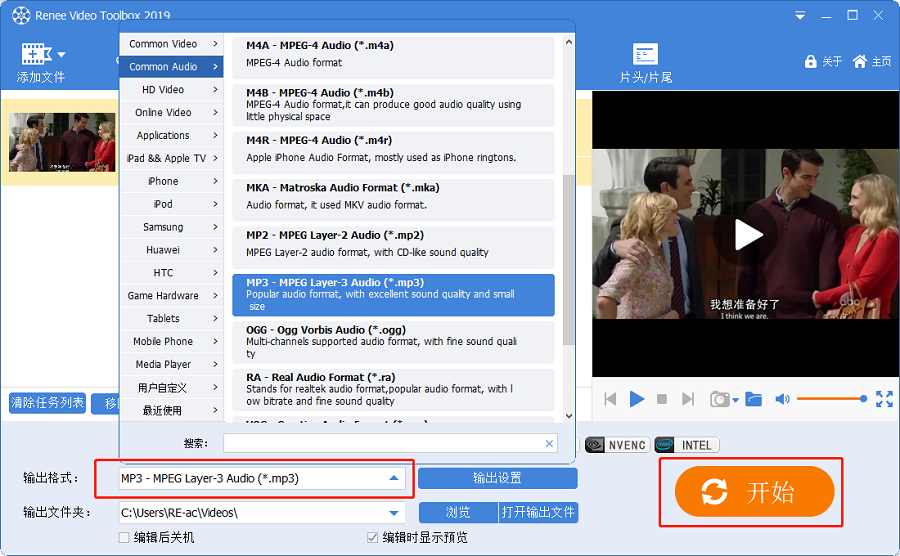Select MP3 - MPEG Layer-3 Audio
This screenshot has height=556, width=900.
point(393,295)
